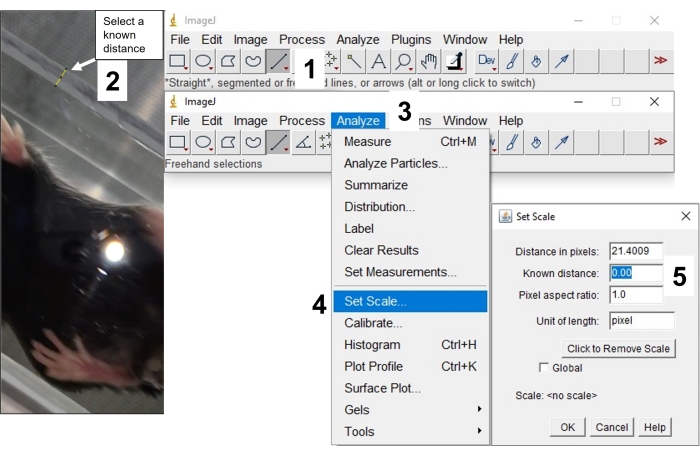Screen dimensions: 700x456
Task: Choose Clear Results menu entry
Action: pos(410,250)
